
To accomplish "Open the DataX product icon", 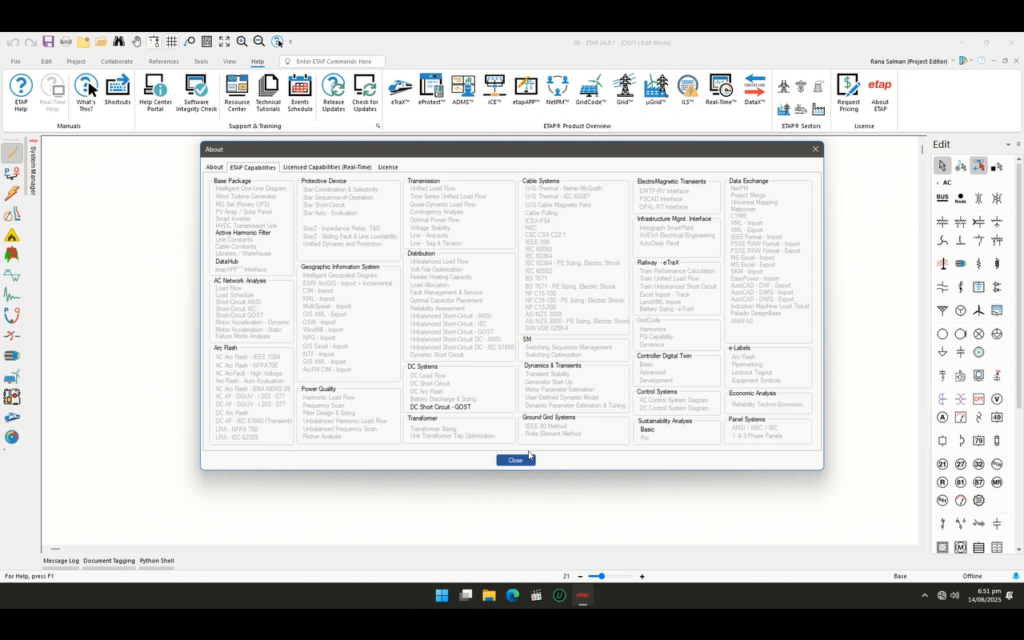I will point(755,91).
